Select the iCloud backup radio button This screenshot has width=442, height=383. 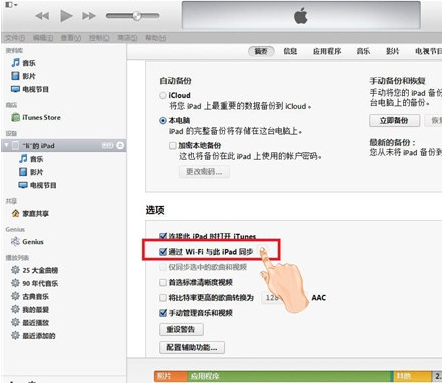(163, 95)
